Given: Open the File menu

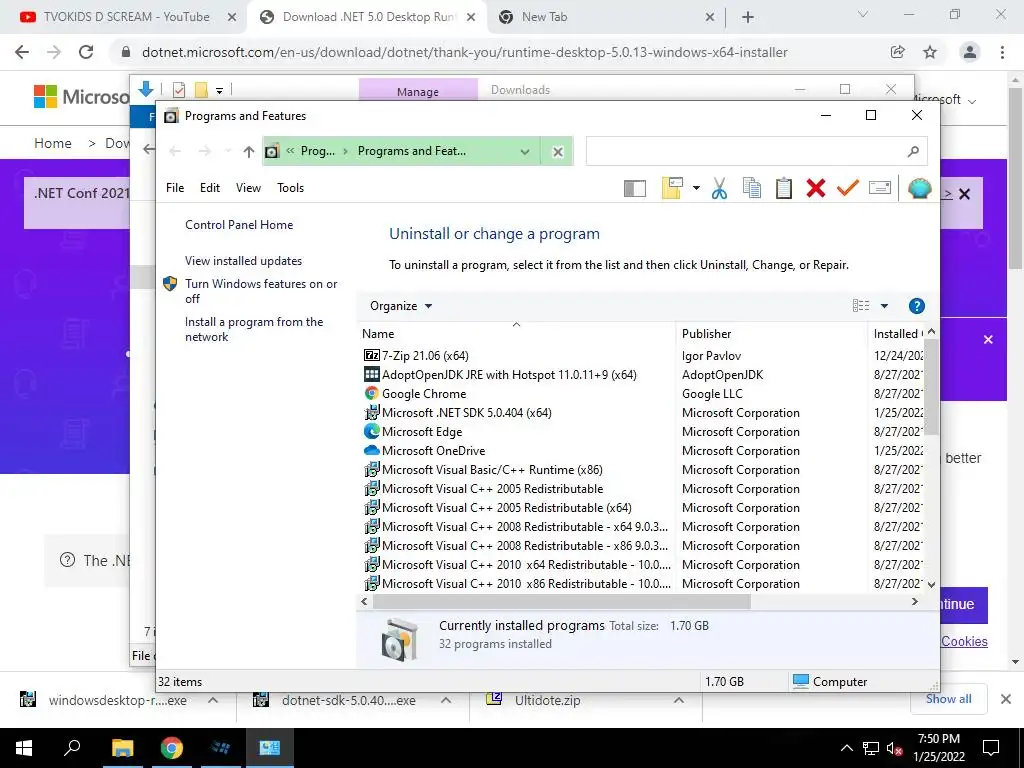Looking at the screenshot, I should pos(175,188).
